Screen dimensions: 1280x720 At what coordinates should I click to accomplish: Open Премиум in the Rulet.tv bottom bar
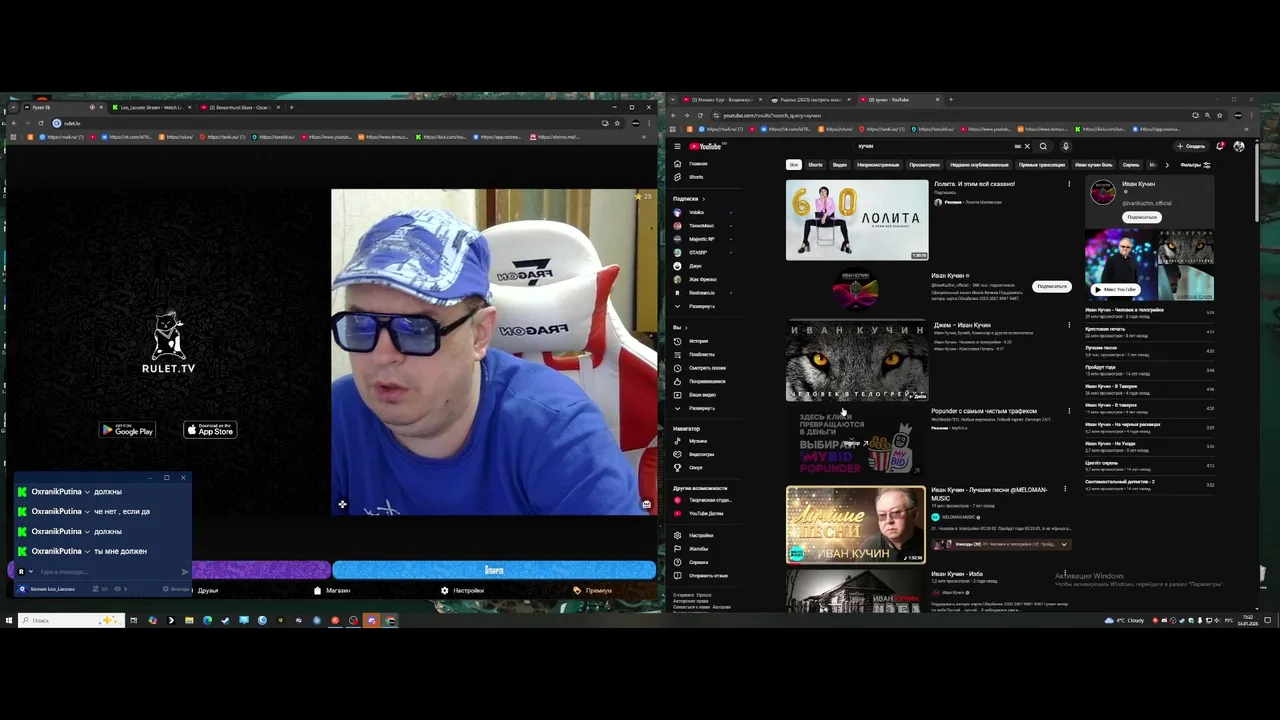[592, 590]
